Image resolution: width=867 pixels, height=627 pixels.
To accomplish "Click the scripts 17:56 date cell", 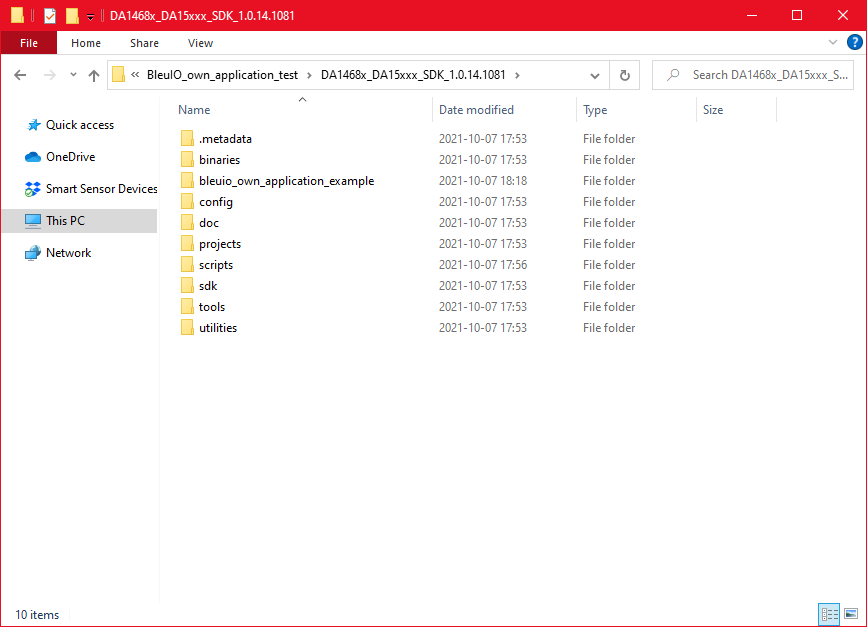I will click(x=483, y=265).
